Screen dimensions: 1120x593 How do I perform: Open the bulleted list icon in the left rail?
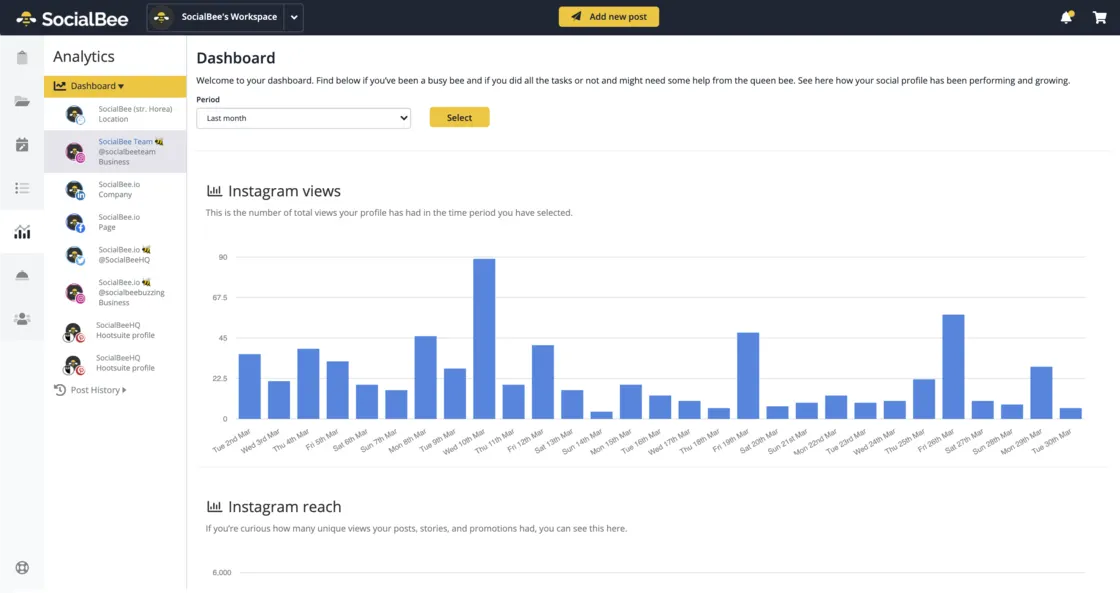click(22, 189)
